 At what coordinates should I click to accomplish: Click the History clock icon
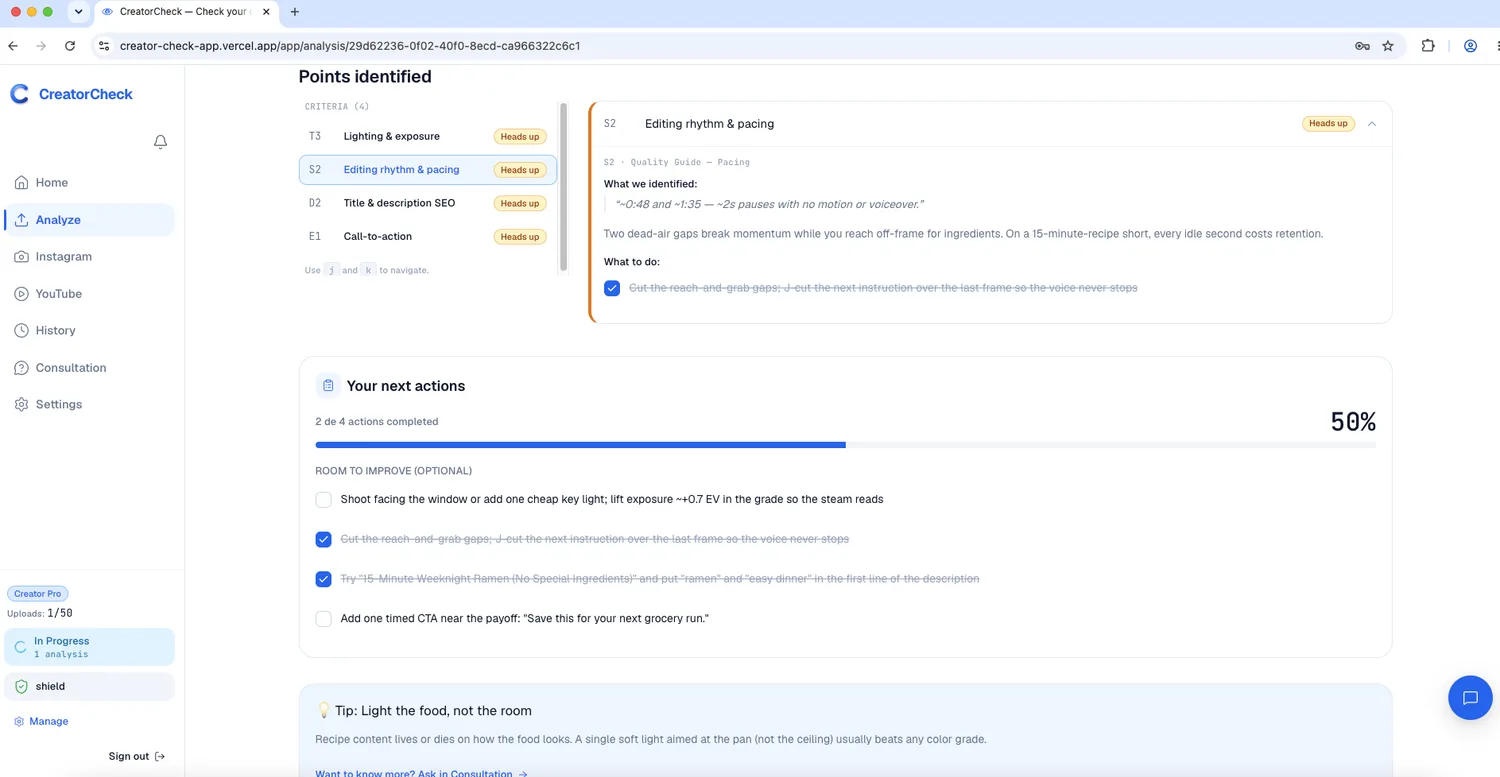coord(21,331)
